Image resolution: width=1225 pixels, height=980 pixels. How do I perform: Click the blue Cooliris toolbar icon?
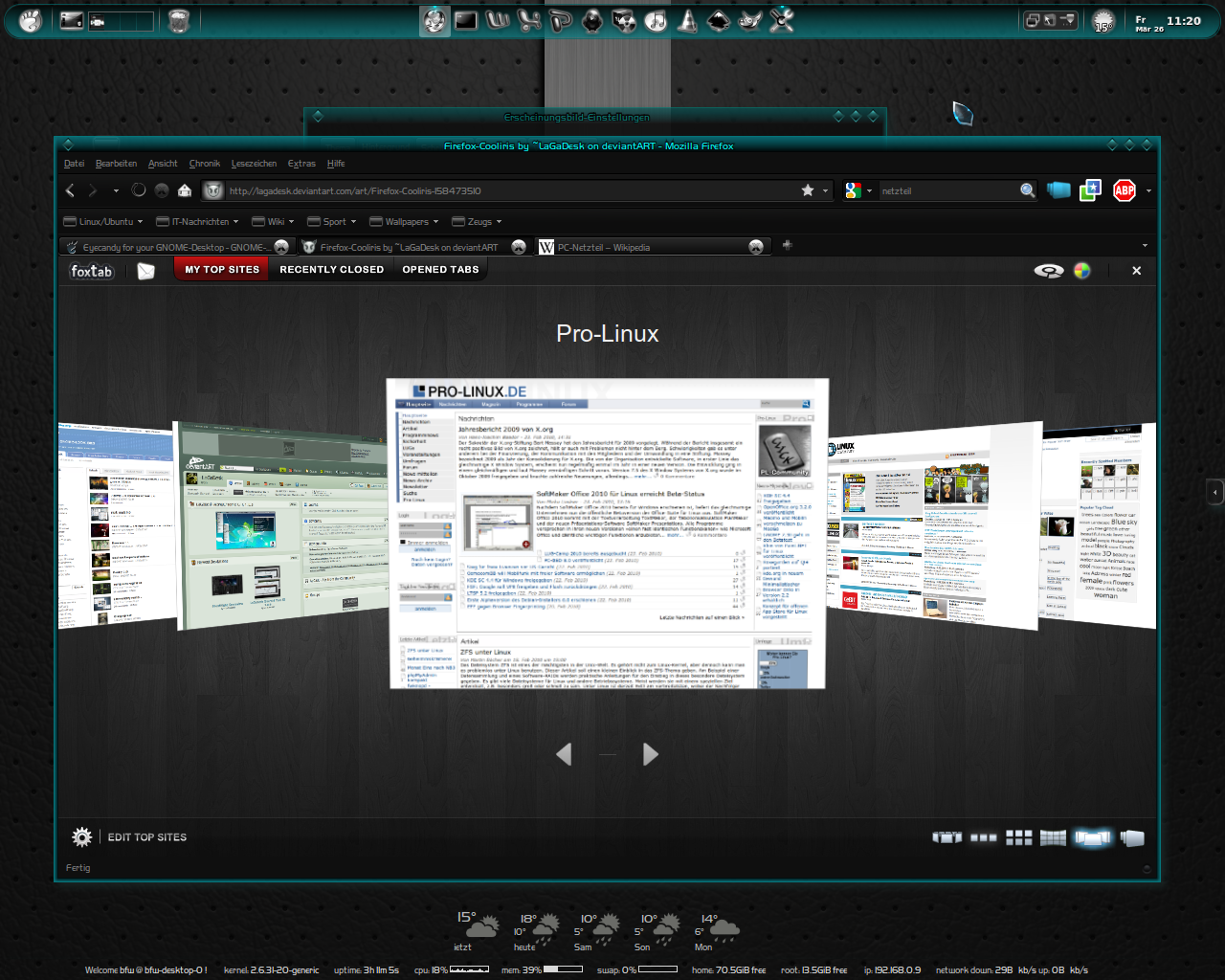tap(1058, 190)
